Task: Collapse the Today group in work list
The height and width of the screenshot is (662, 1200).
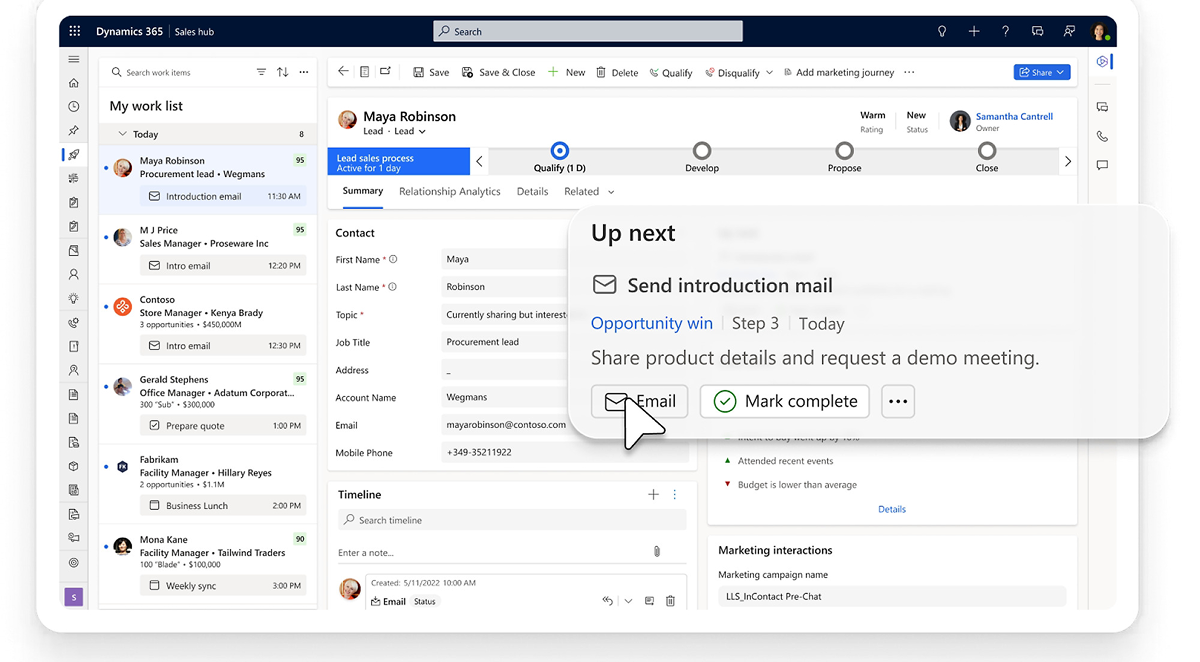Action: point(122,134)
